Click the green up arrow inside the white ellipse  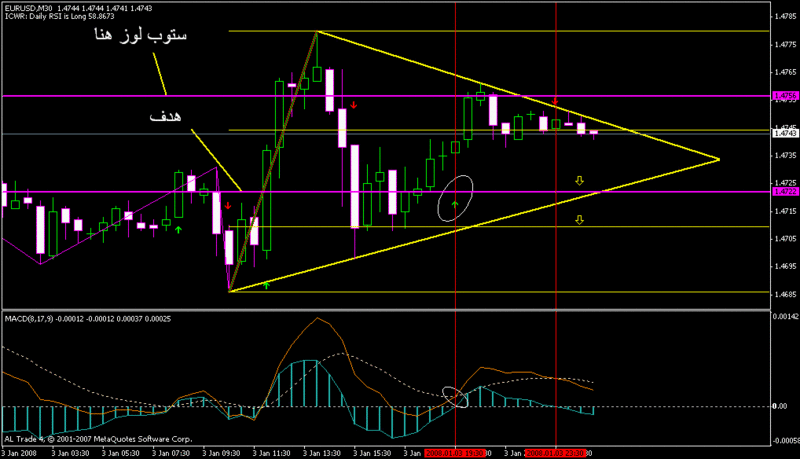(455, 205)
